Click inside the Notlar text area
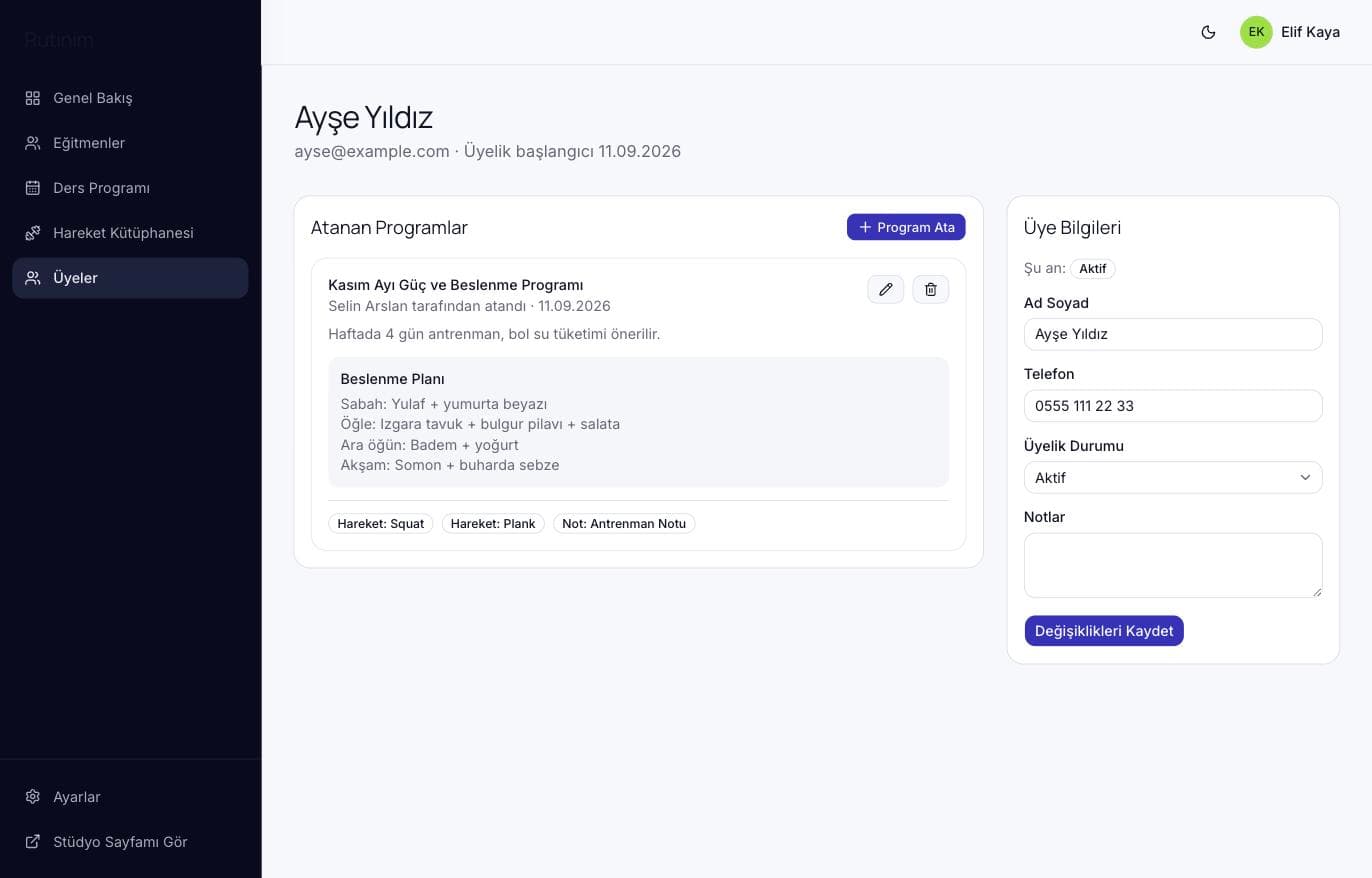 1173,565
